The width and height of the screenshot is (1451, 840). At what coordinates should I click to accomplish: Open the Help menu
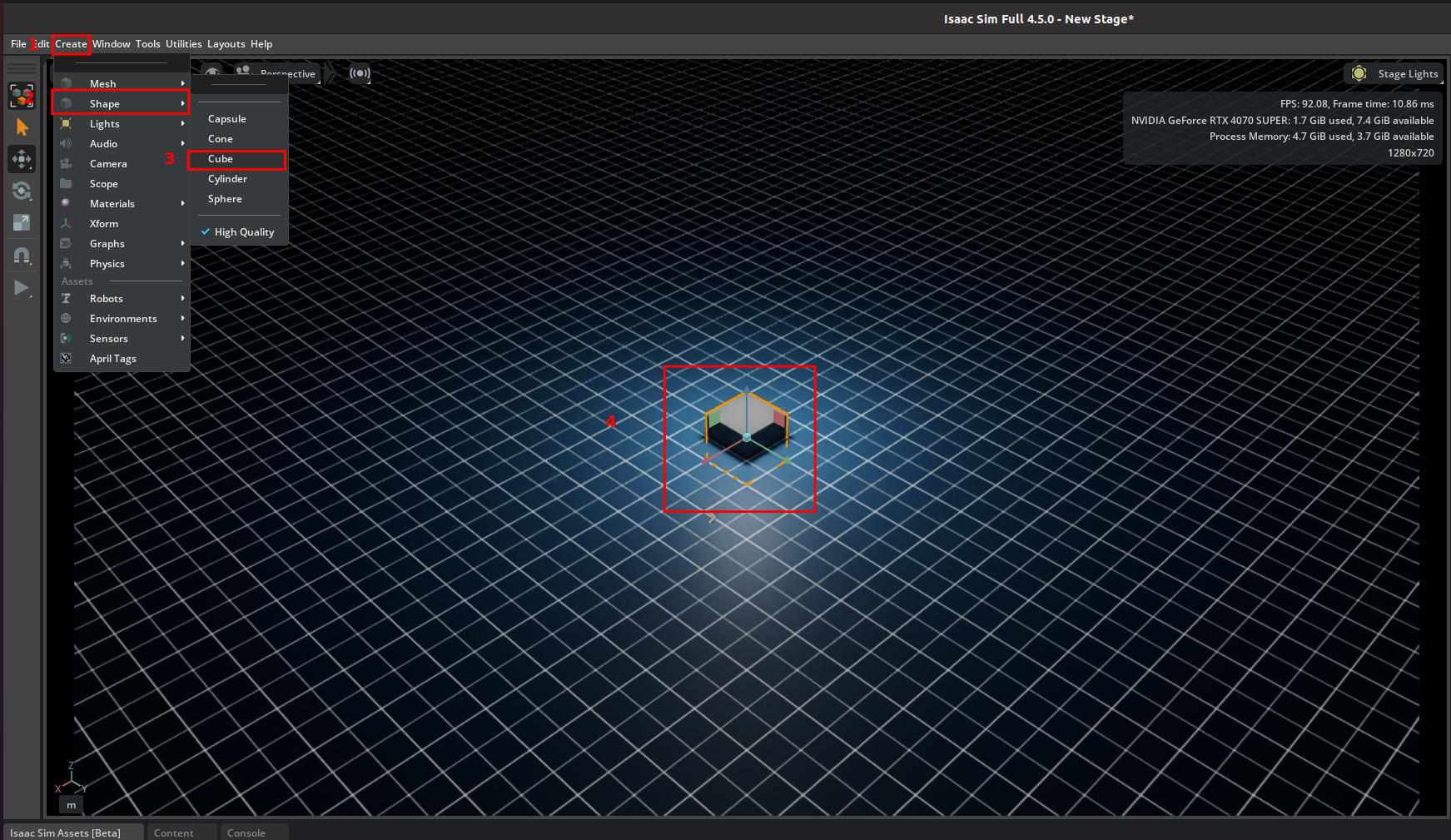pyautogui.click(x=261, y=44)
